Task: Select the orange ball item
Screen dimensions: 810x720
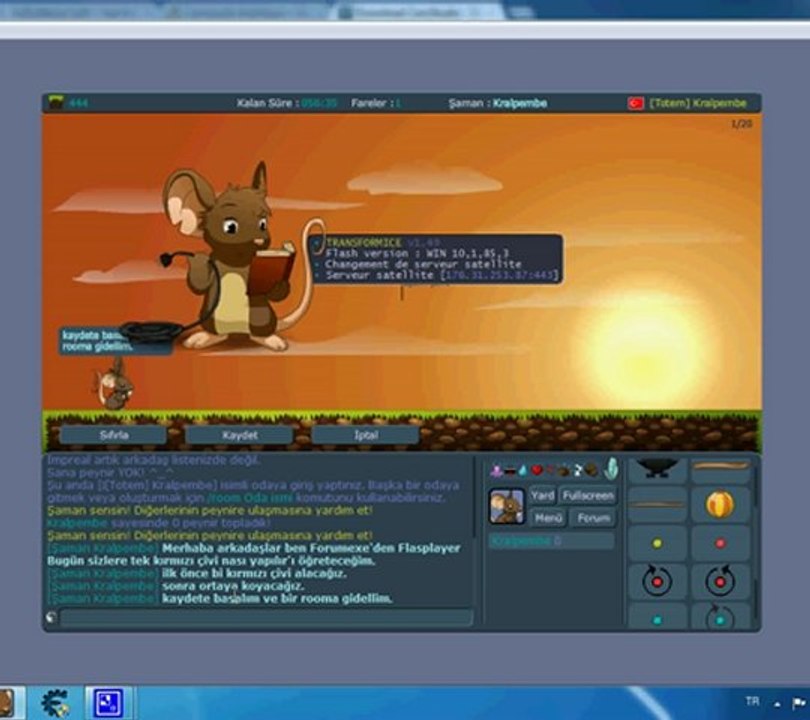Action: point(720,505)
